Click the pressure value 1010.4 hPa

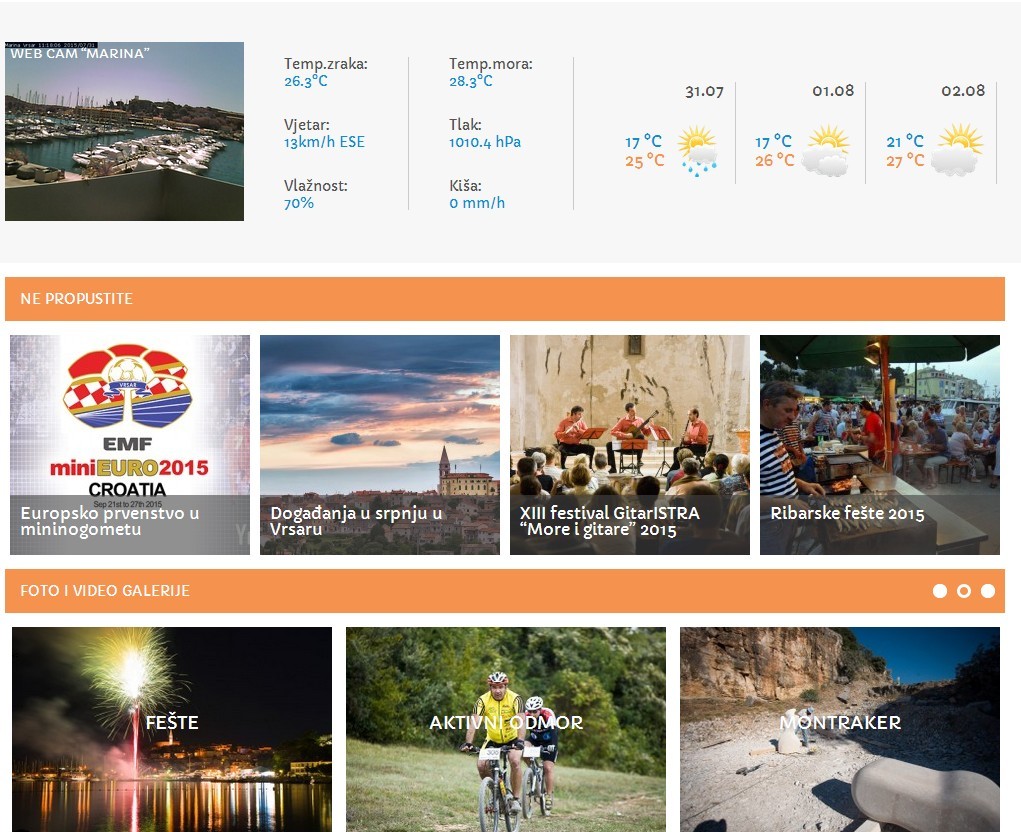coord(484,142)
